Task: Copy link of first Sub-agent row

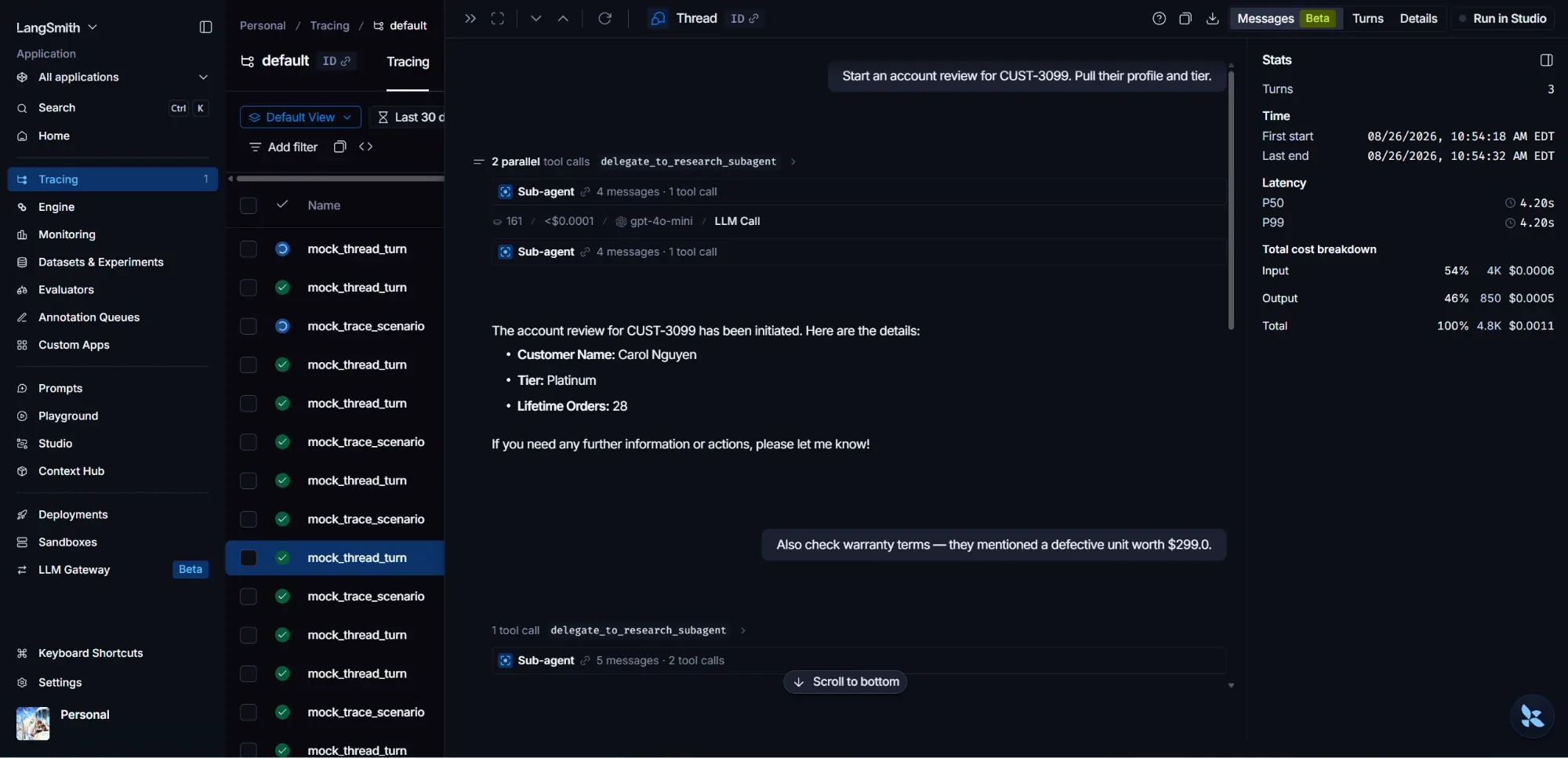Action: [586, 192]
